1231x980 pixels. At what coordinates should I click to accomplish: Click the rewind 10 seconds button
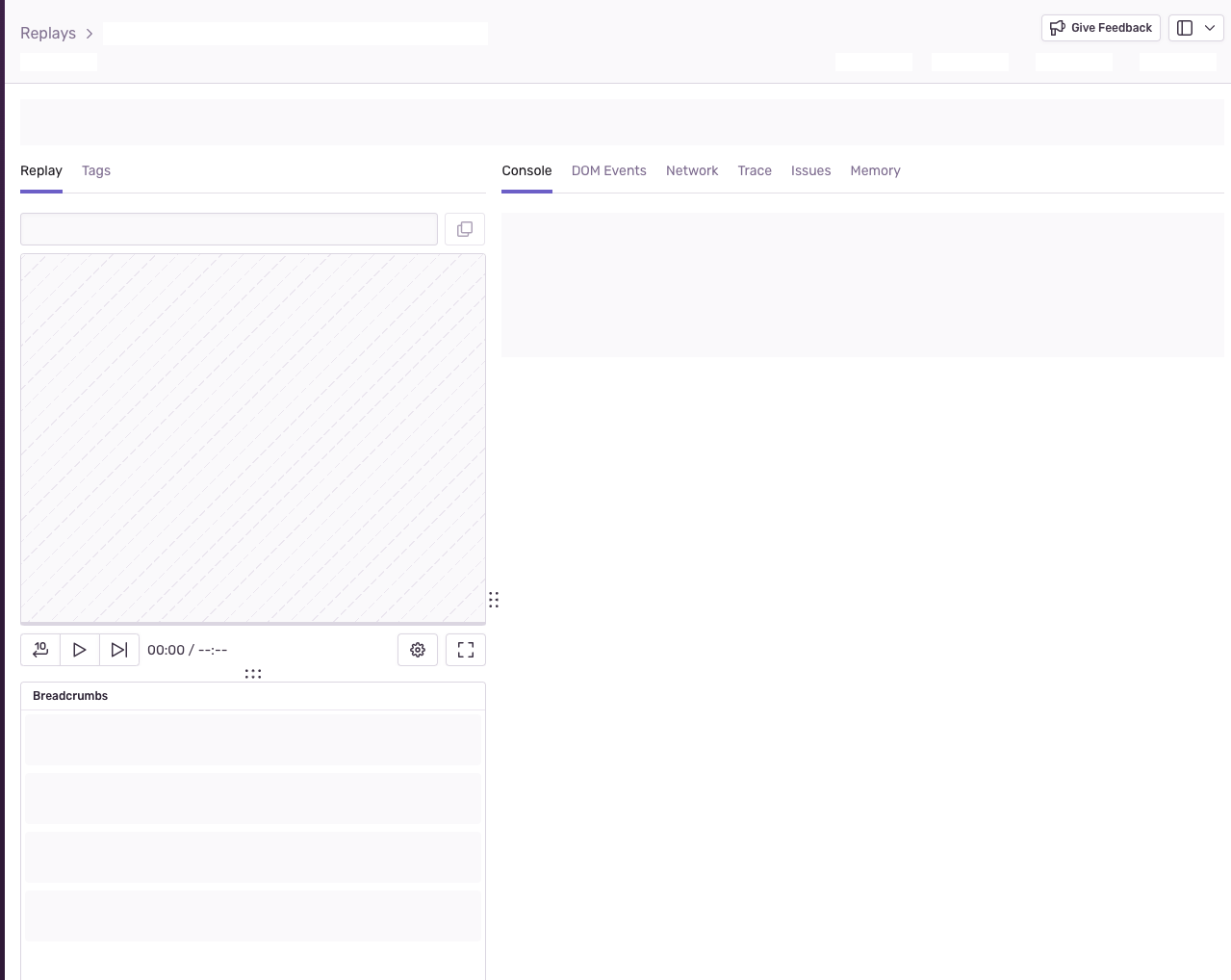tap(40, 650)
